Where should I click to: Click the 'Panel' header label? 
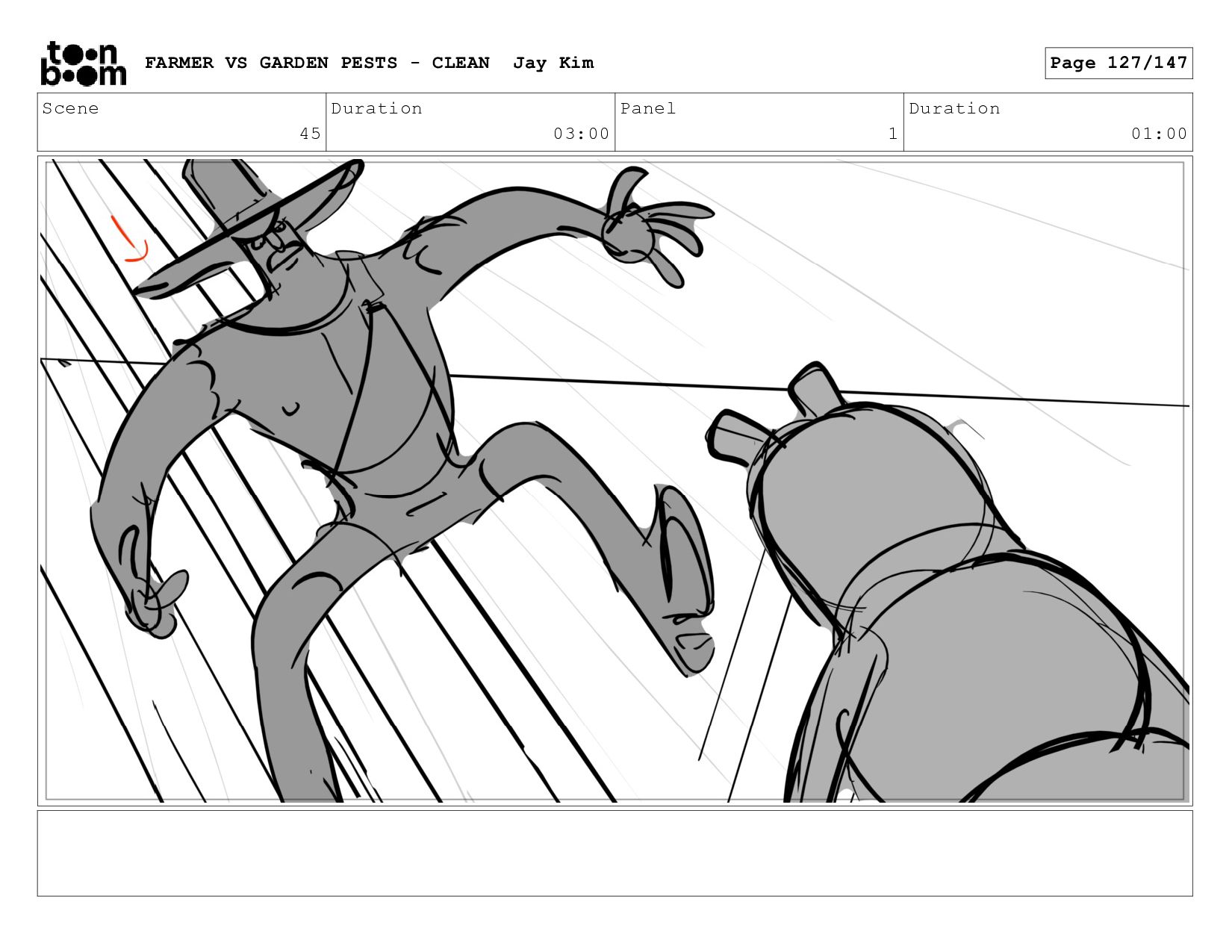coord(648,108)
